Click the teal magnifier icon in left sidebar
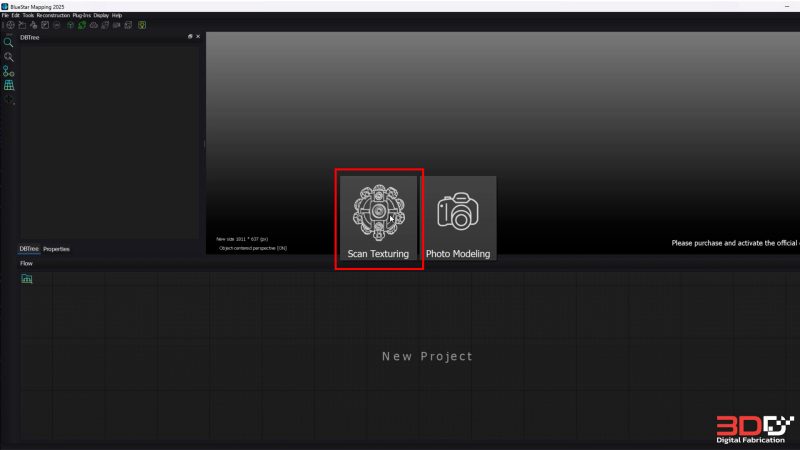Image resolution: width=800 pixels, height=450 pixels. pos(9,42)
